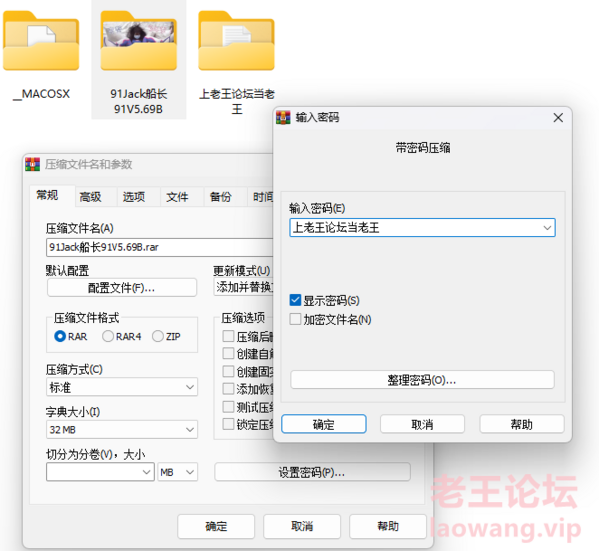Select the ZIP format radio button

click(x=157, y=336)
